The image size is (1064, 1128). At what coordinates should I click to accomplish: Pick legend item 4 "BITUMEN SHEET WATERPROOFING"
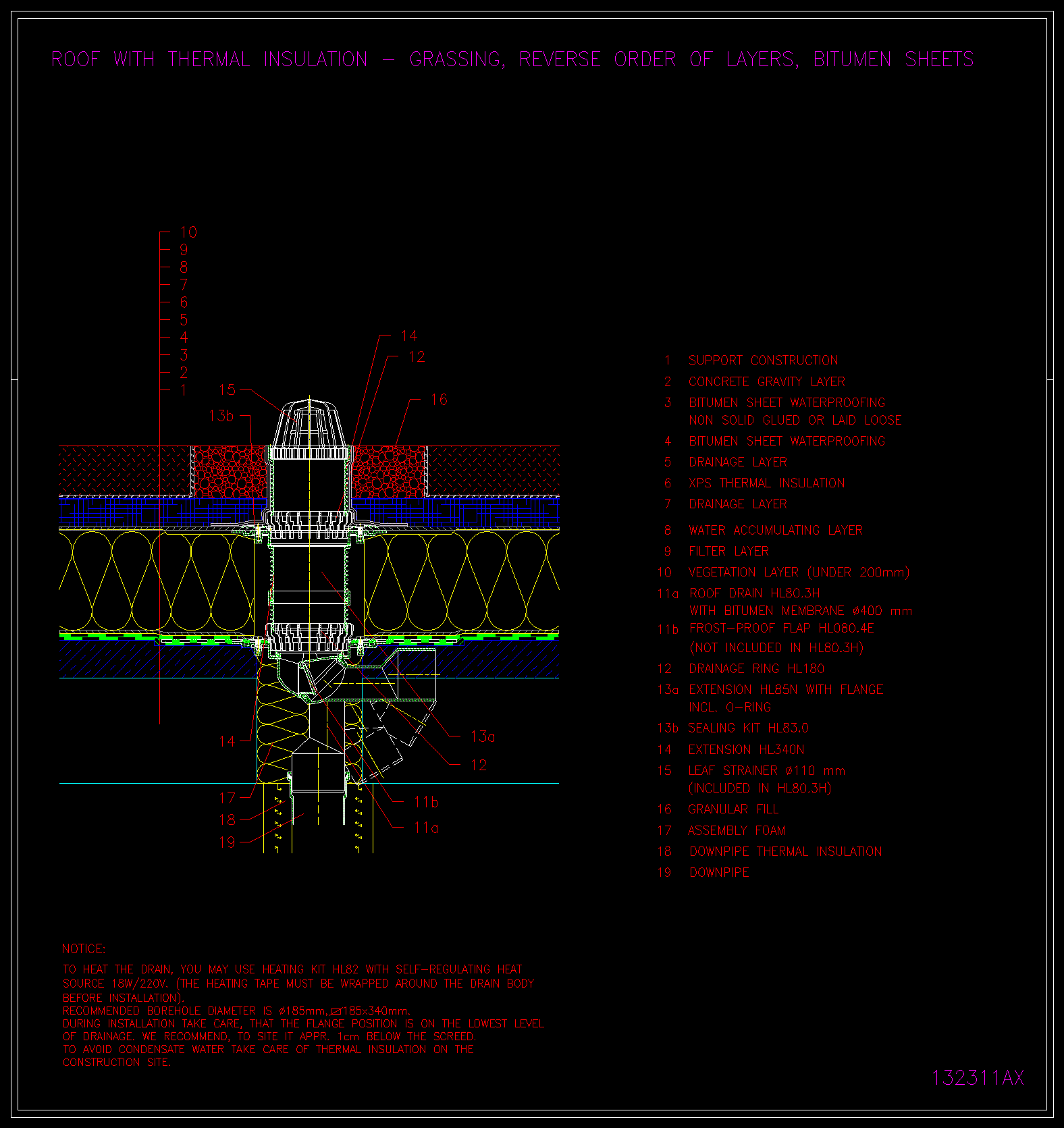tap(787, 441)
